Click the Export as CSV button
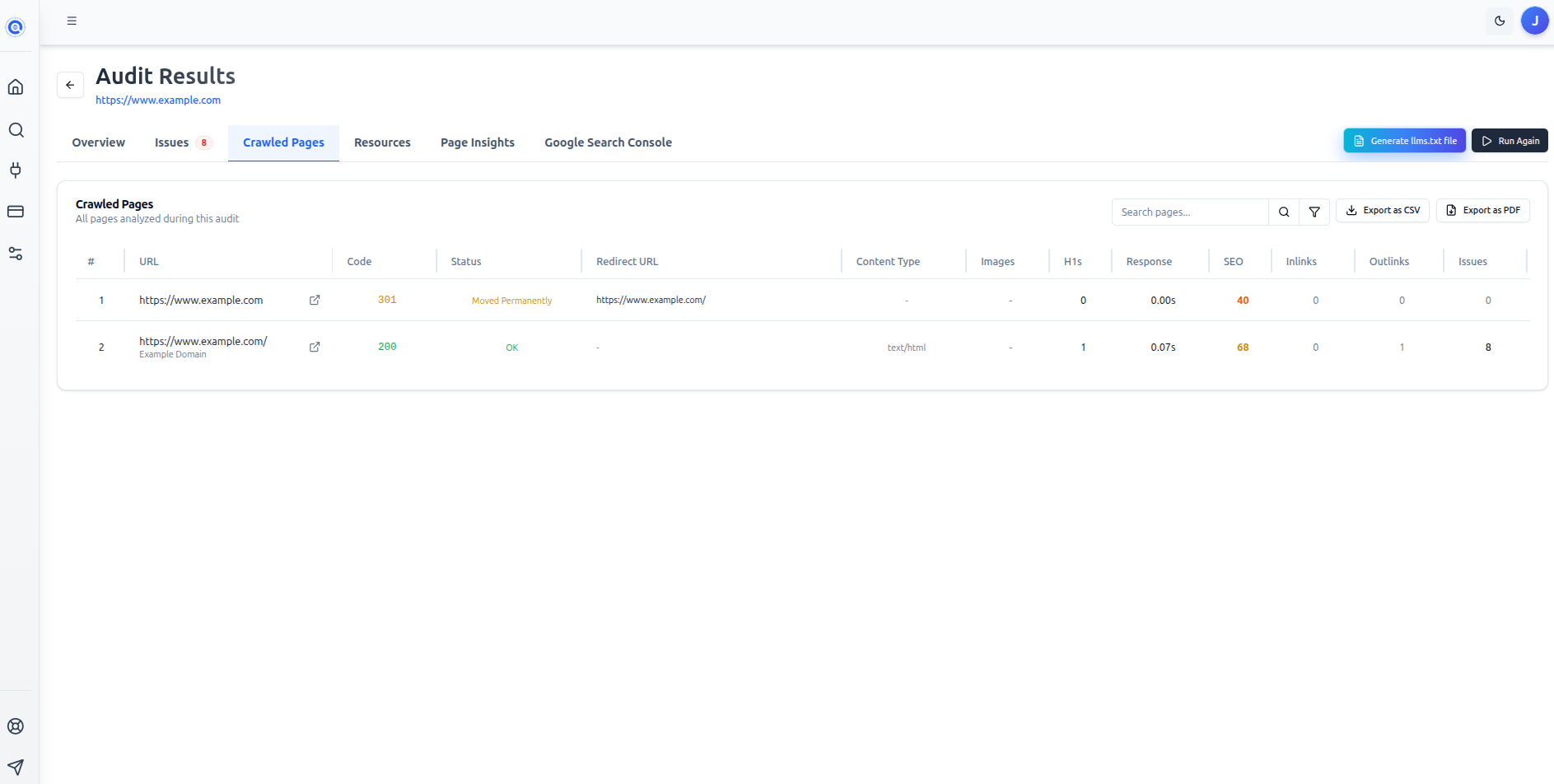1554x784 pixels. coord(1382,211)
